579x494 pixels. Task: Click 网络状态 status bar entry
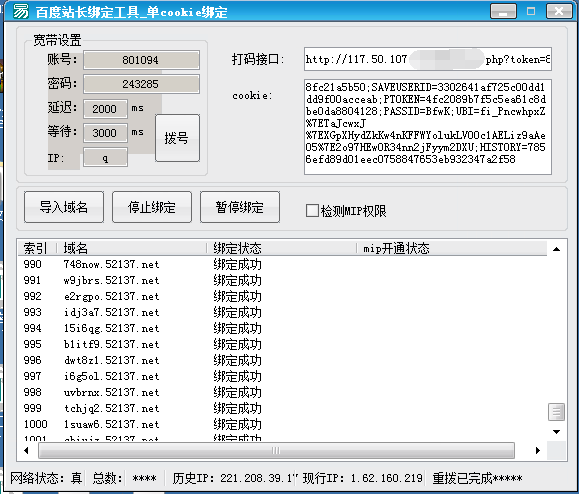46,478
